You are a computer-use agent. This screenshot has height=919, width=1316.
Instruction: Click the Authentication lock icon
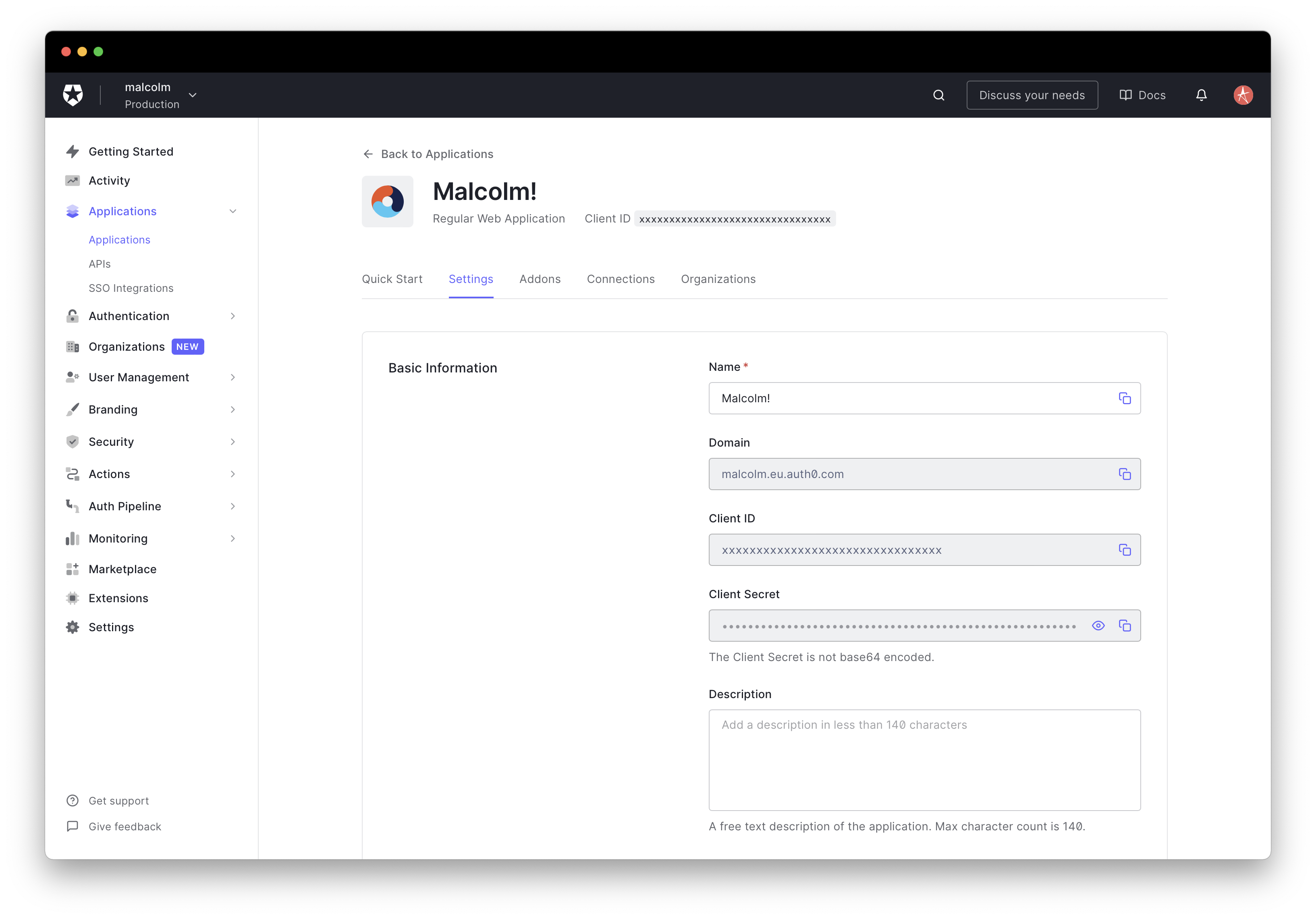(72, 316)
